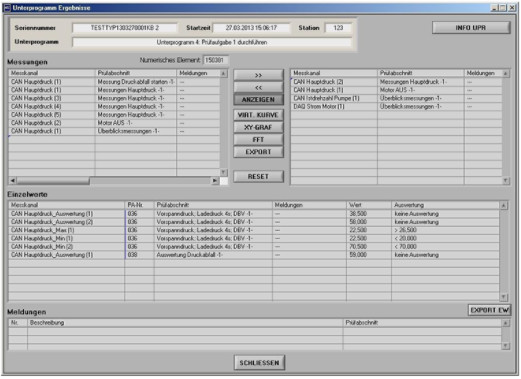Open the XY-GRAF plot
Screen dimensions: 521x379
(x=258, y=127)
